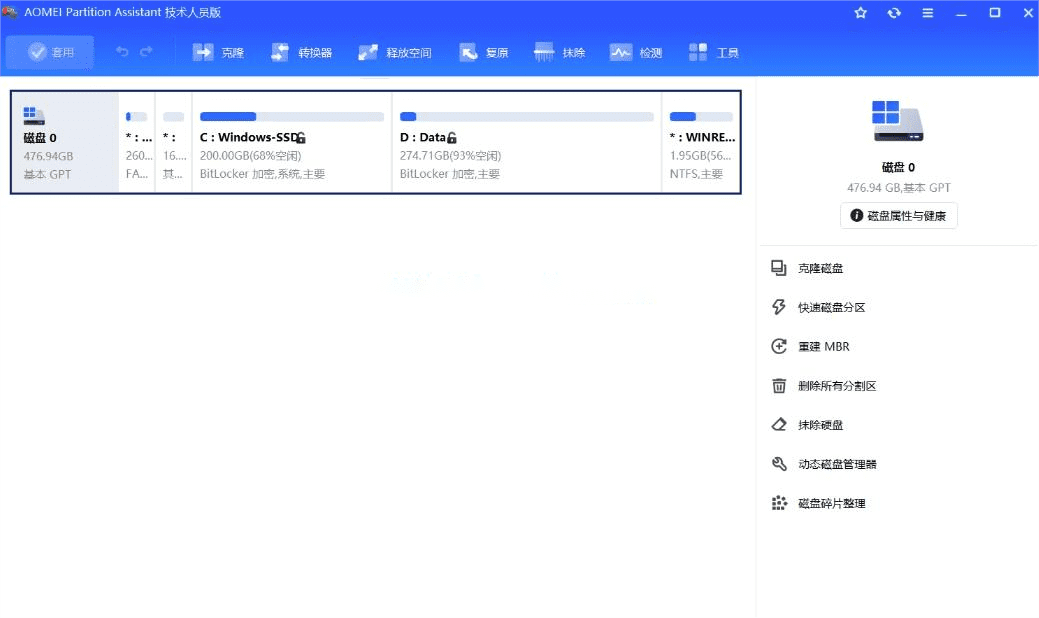Viewport: 1039px width, 618px height.
Task: Click the AOMEI app logo in title bar
Action: tap(10, 12)
